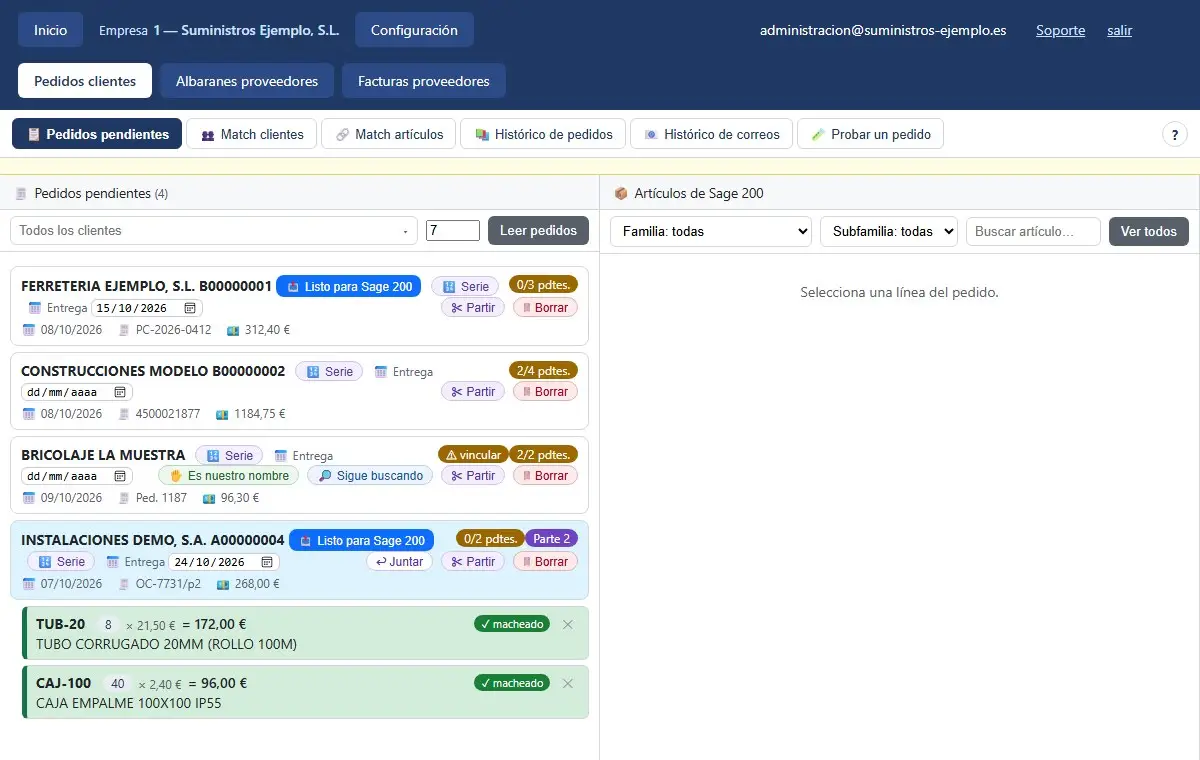1200x760 pixels.
Task: Switch to the Albaranes proveedores tab
Action: pos(247,81)
